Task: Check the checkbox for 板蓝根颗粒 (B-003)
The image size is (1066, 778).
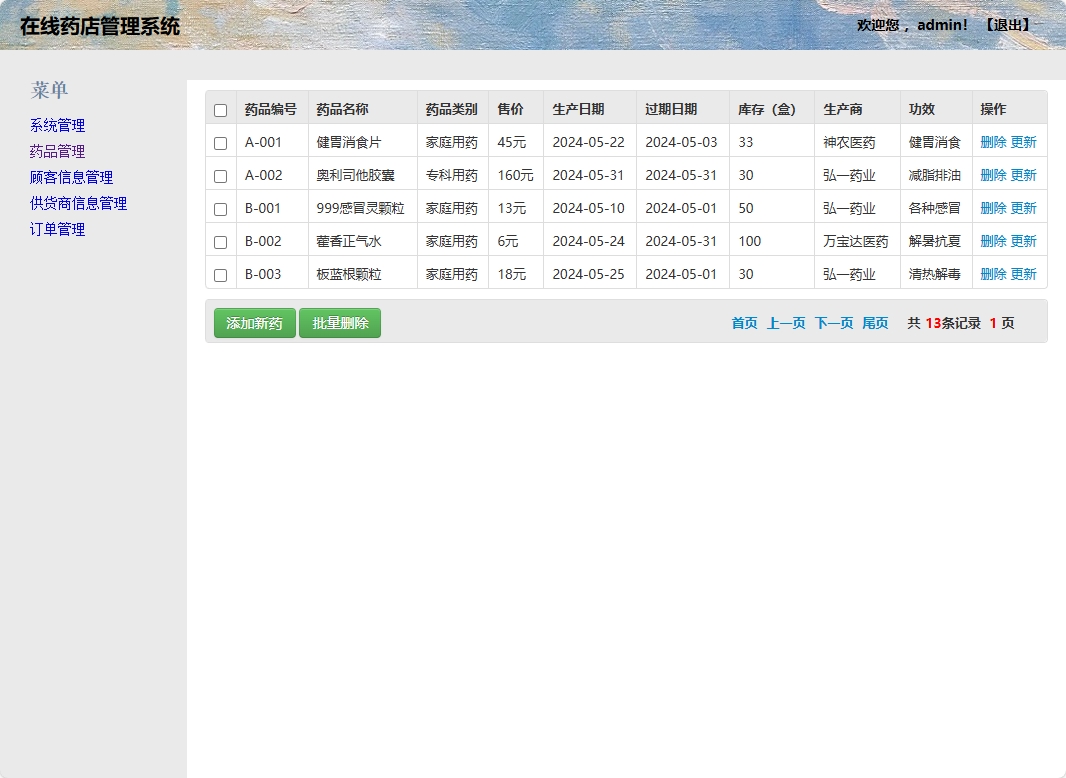Action: [220, 273]
